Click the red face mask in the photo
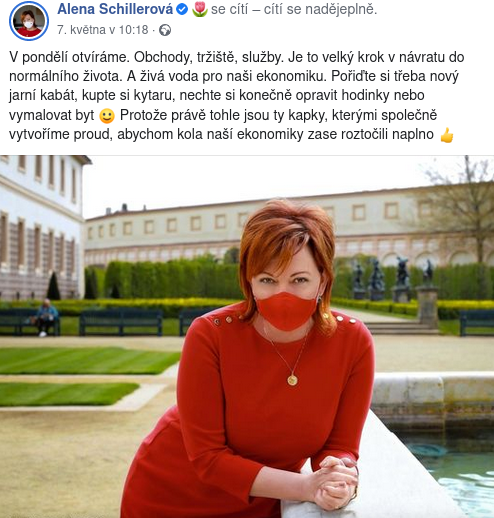 (286, 310)
